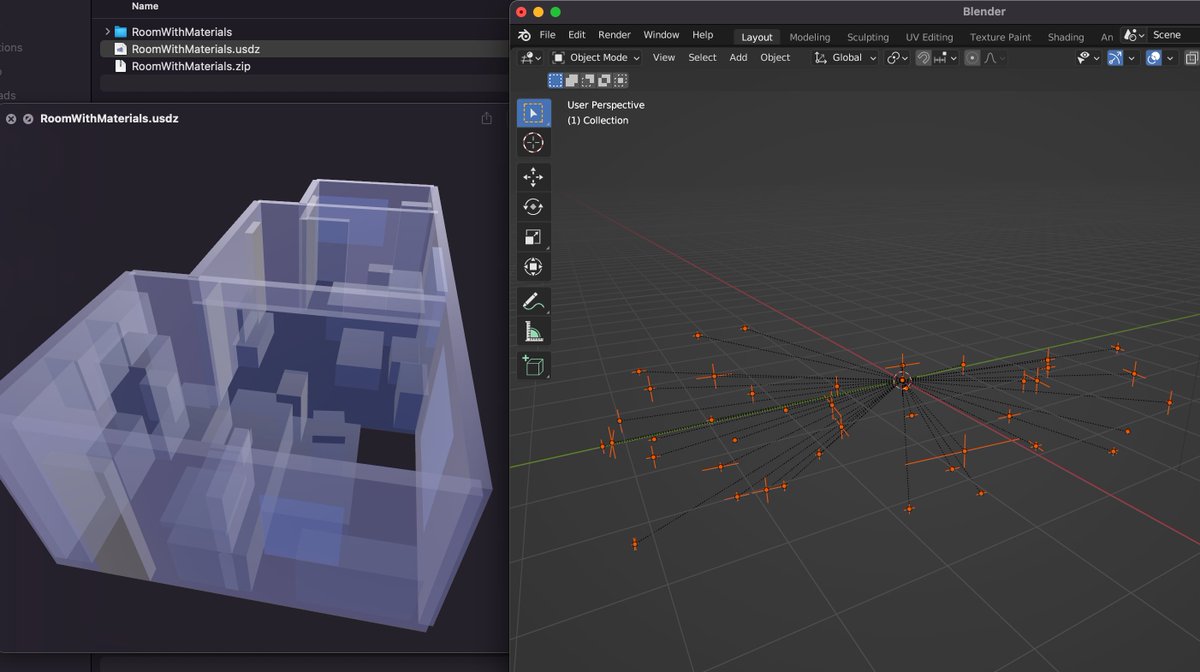This screenshot has width=1200, height=672.
Task: Click the open-with icon beside preview close
Action: [28, 119]
